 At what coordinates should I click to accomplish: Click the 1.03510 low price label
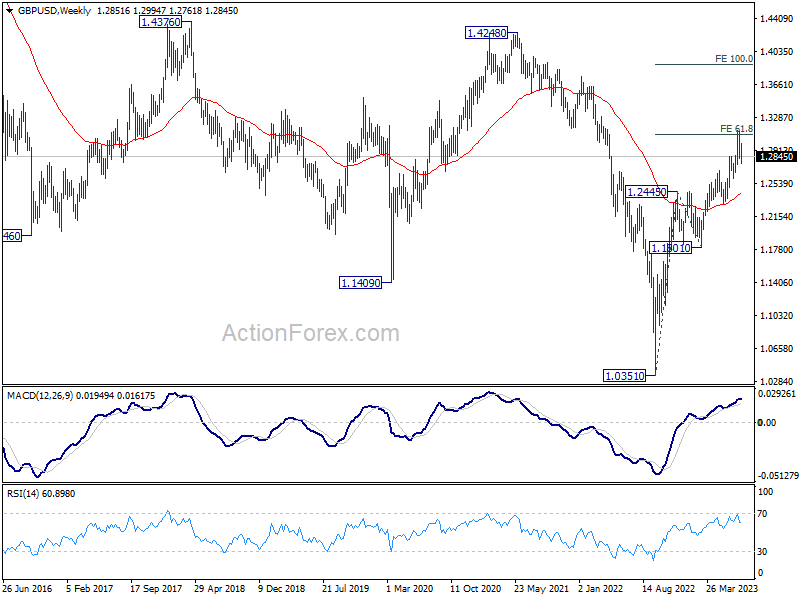point(624,376)
